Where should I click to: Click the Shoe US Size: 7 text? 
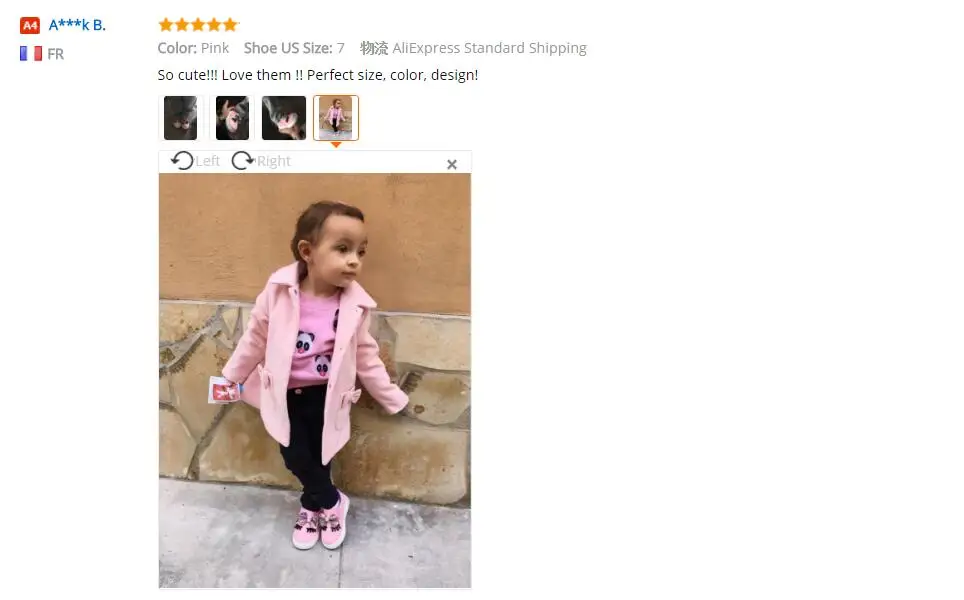click(294, 48)
